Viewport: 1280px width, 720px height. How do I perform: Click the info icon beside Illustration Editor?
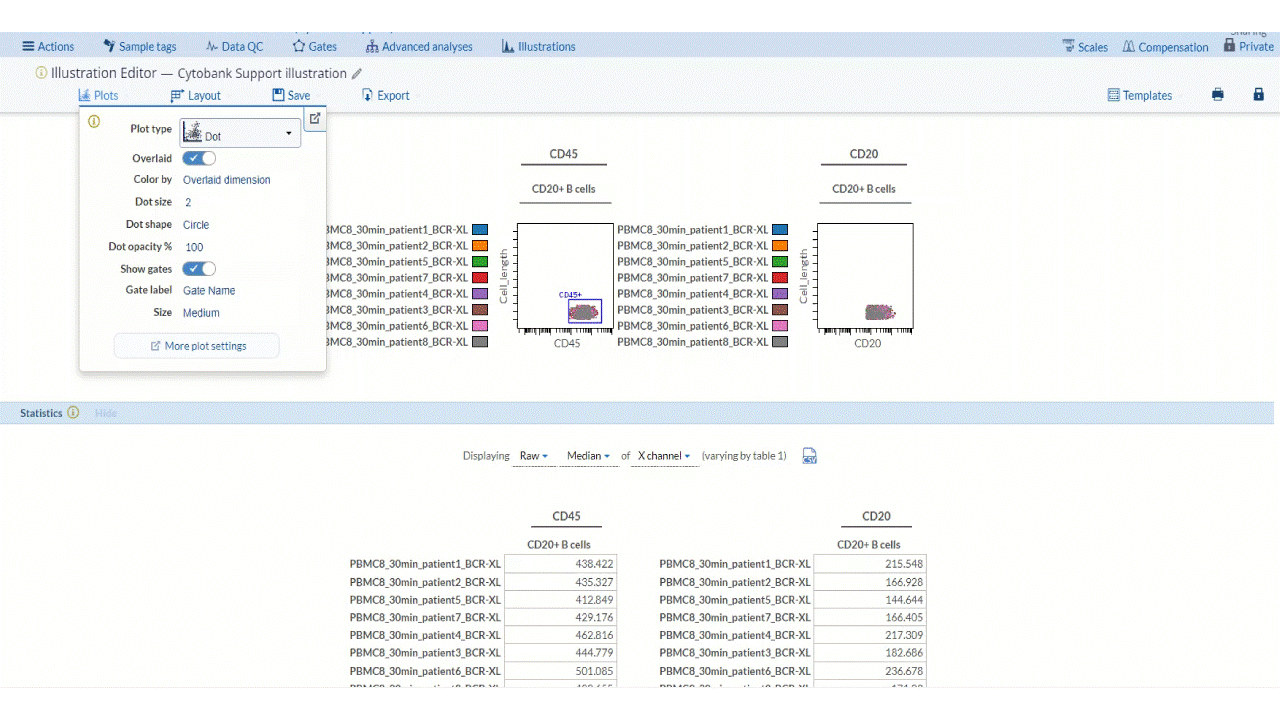41,73
